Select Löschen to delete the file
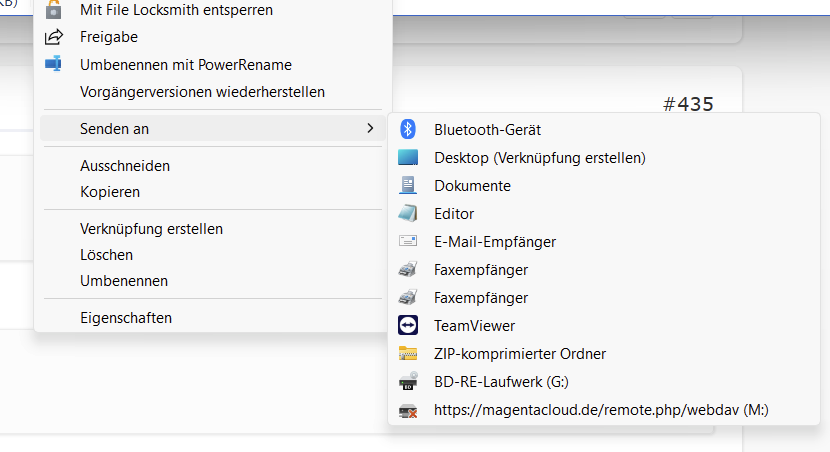 tap(106, 255)
